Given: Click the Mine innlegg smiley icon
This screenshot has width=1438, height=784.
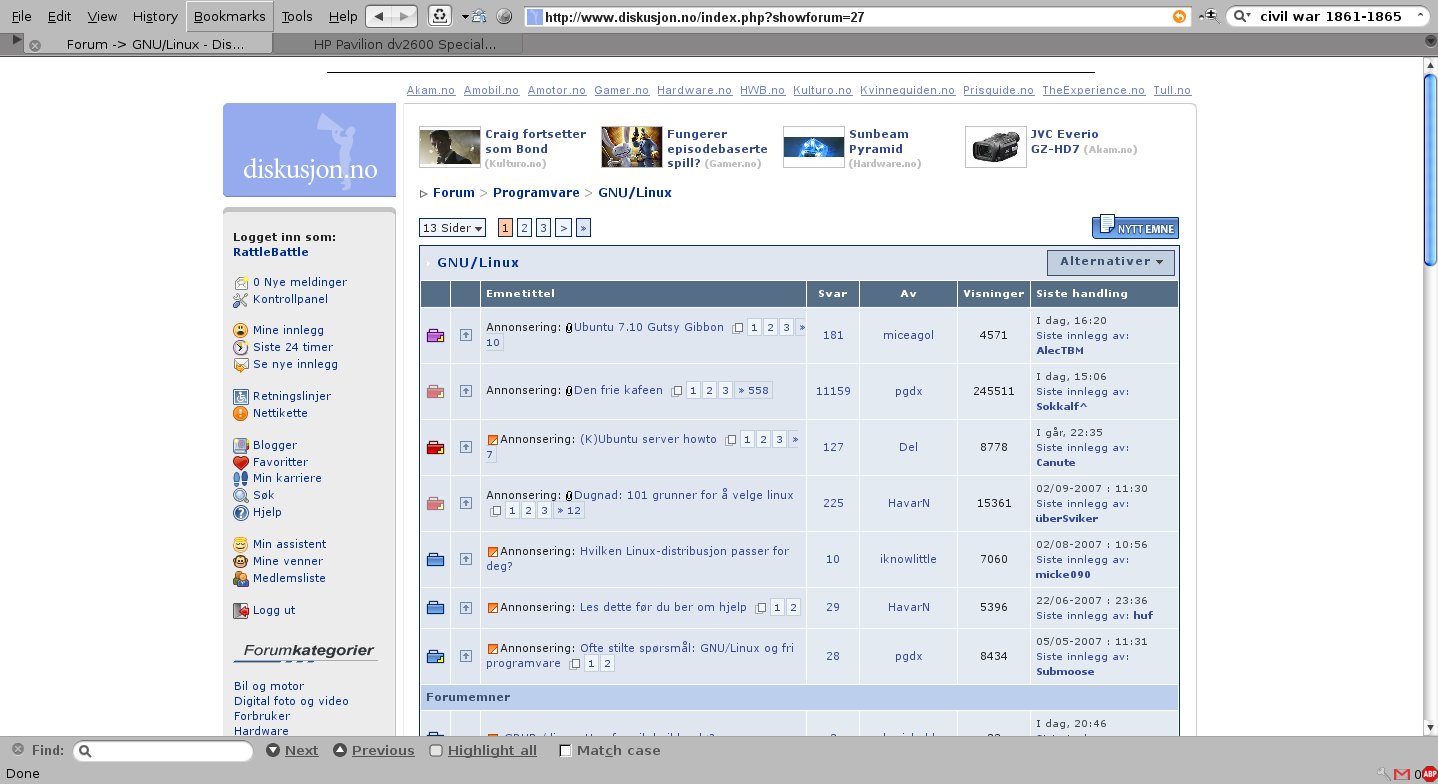Looking at the screenshot, I should (x=240, y=330).
